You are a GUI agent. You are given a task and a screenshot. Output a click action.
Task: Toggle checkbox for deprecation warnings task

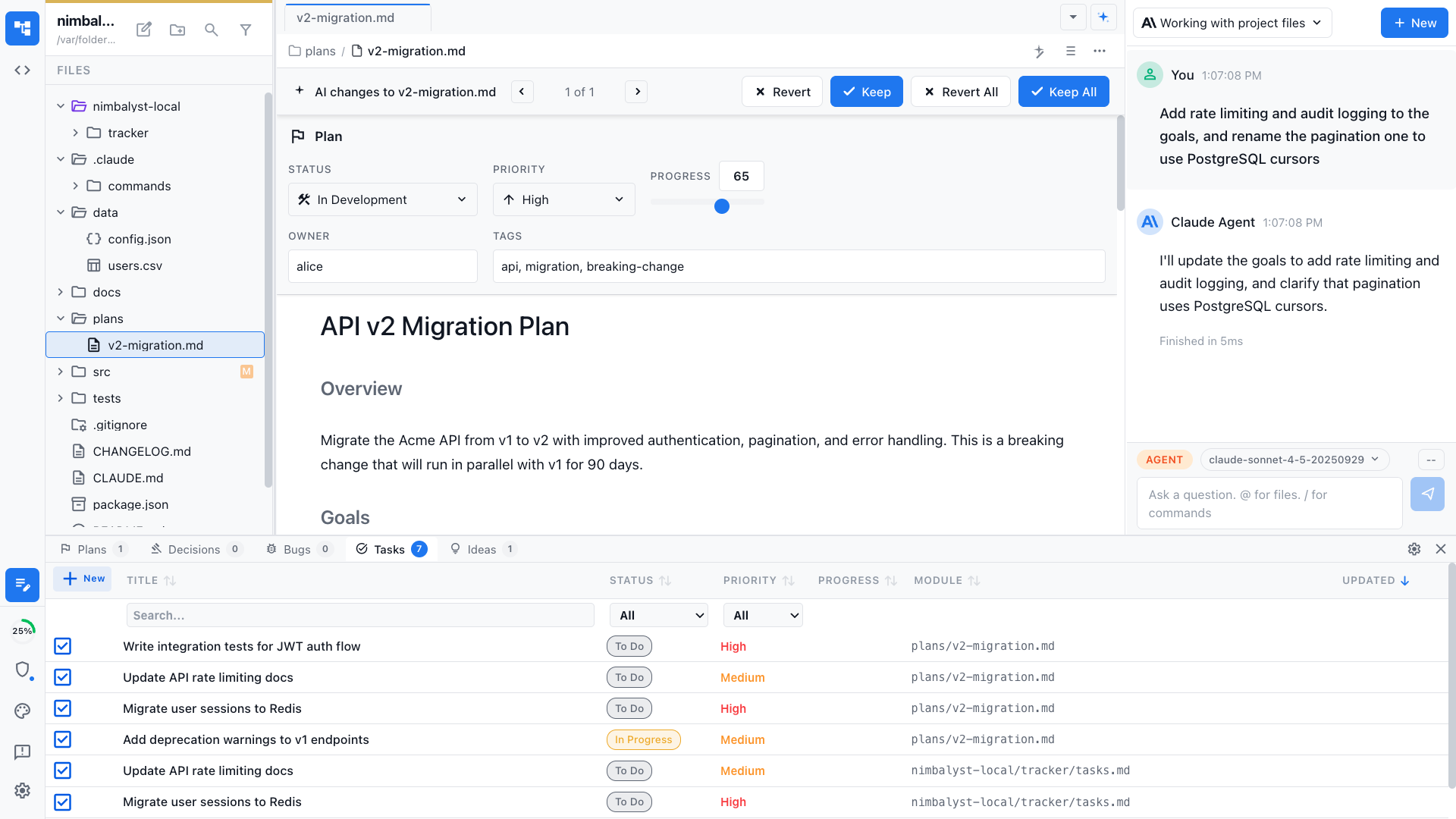coord(63,739)
